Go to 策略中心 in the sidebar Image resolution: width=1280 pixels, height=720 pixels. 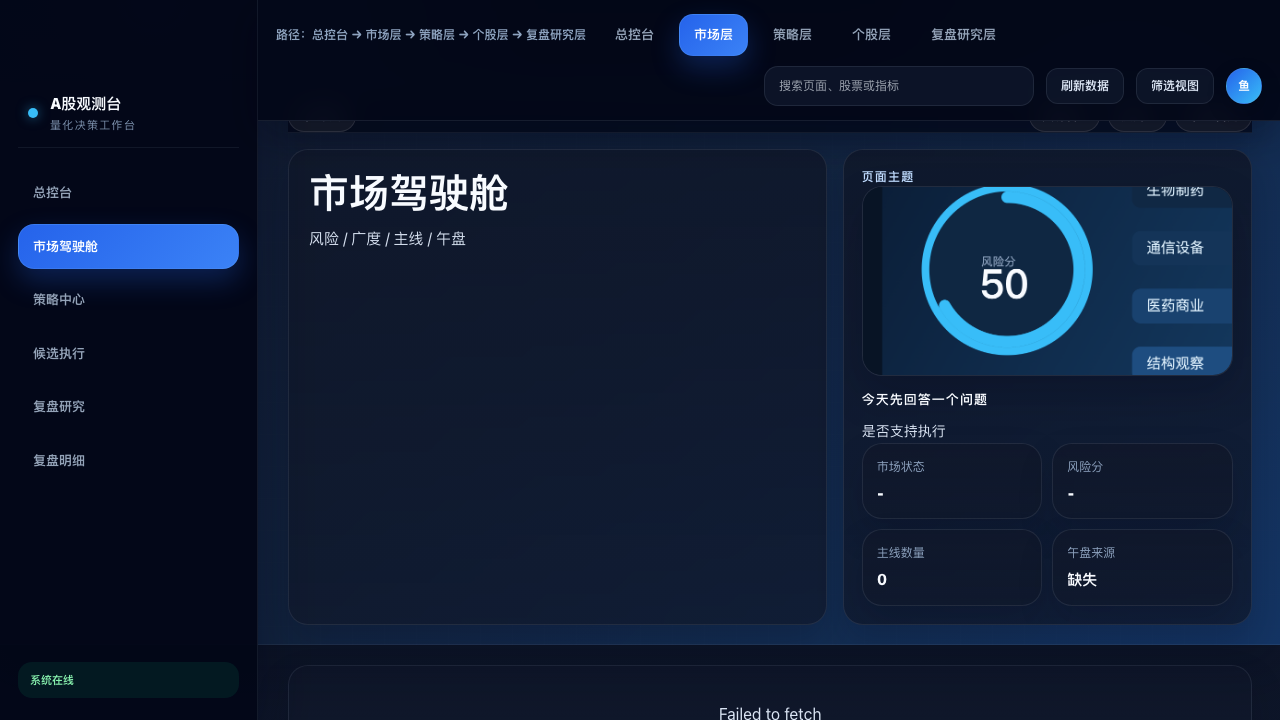(x=128, y=299)
